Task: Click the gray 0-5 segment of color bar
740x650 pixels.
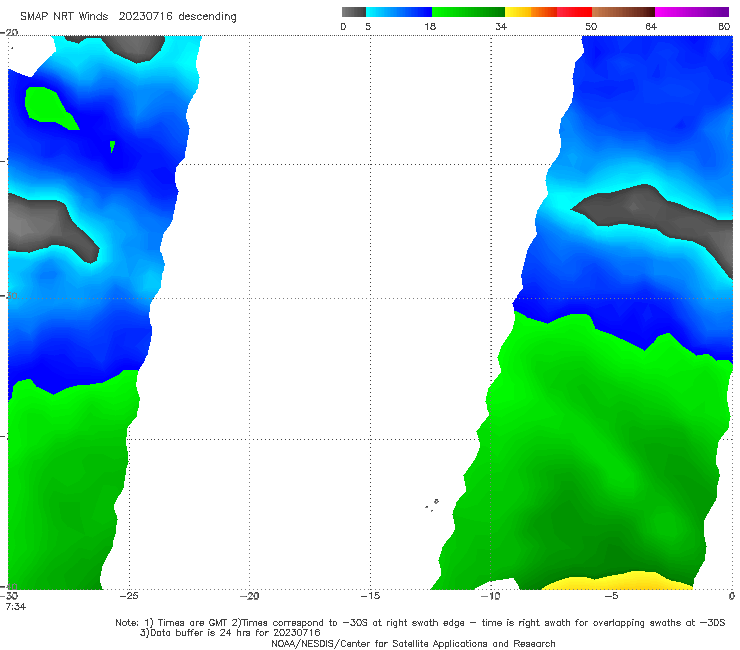Action: click(354, 12)
